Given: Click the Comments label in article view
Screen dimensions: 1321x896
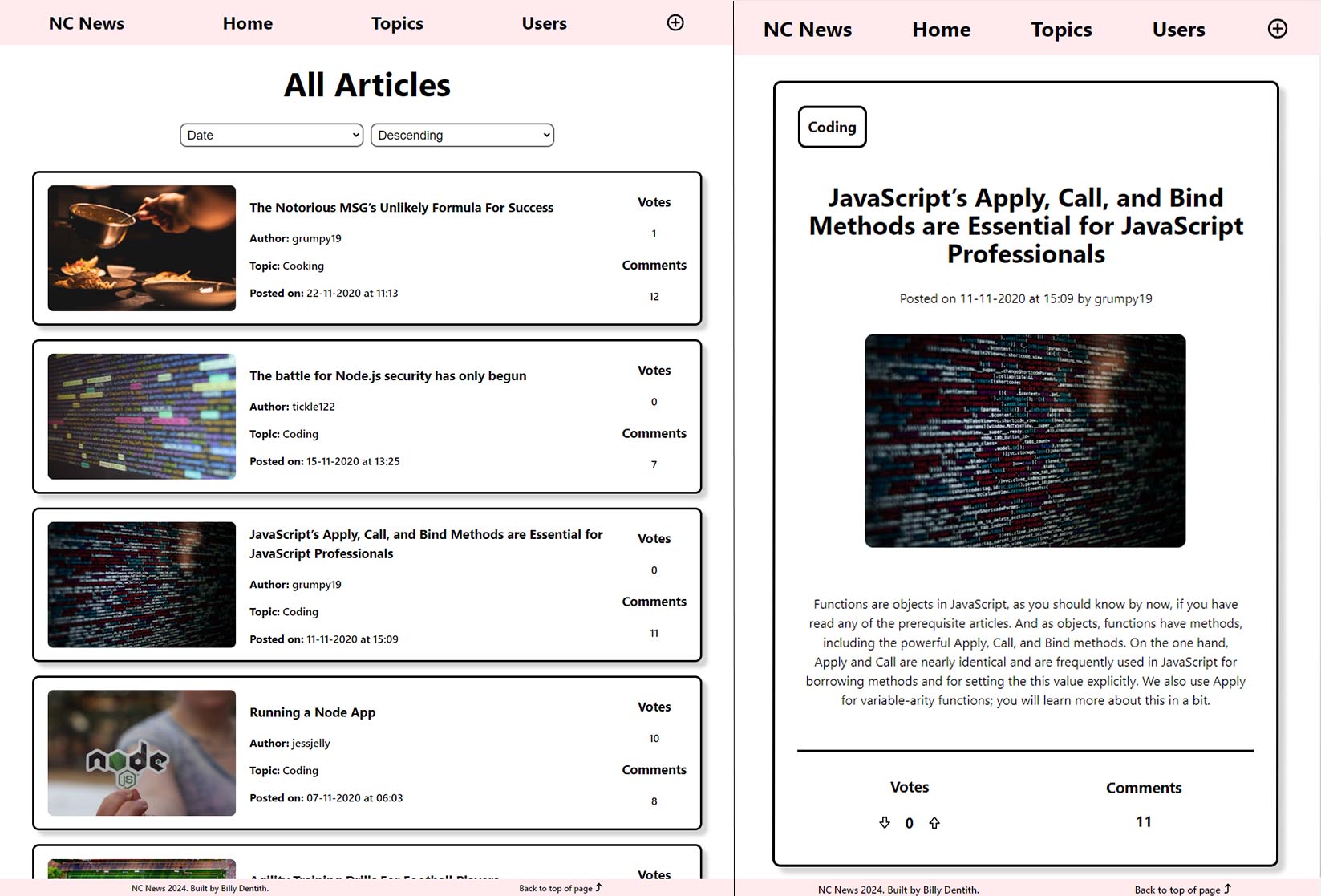Looking at the screenshot, I should (1144, 788).
